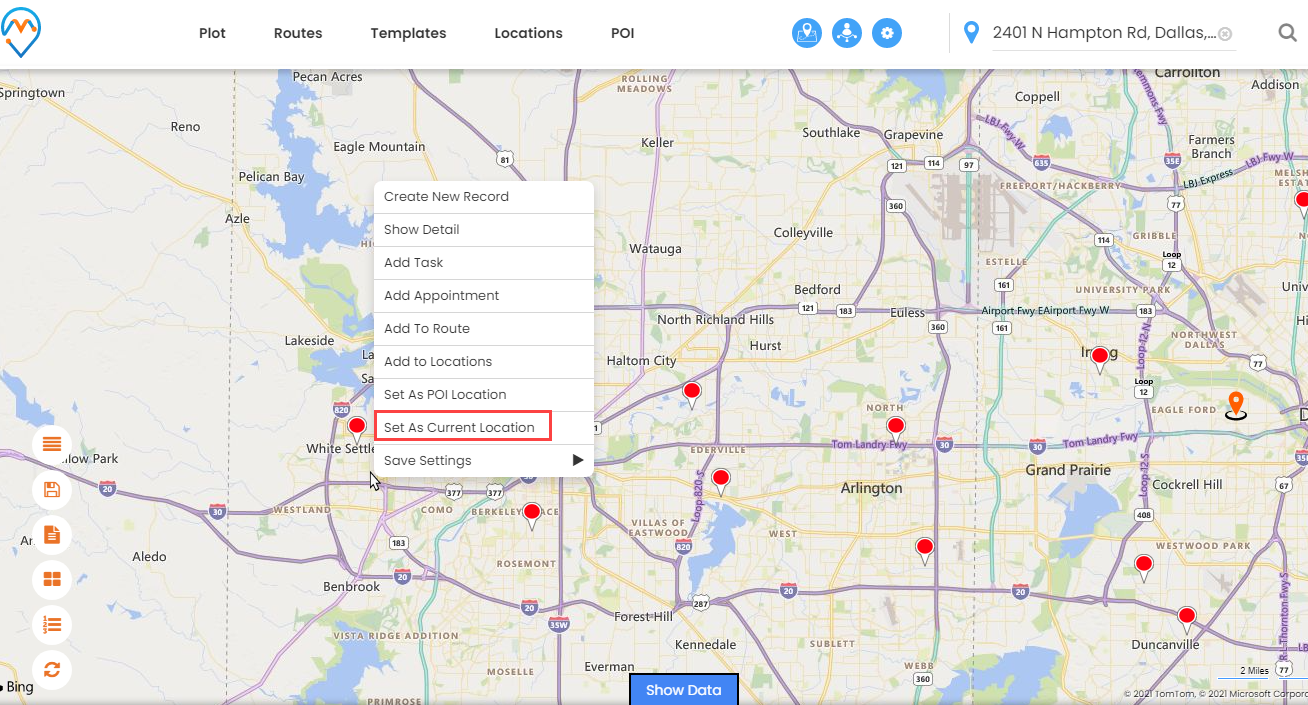The image size is (1308, 705).
Task: Open the Templates menu
Action: (408, 33)
